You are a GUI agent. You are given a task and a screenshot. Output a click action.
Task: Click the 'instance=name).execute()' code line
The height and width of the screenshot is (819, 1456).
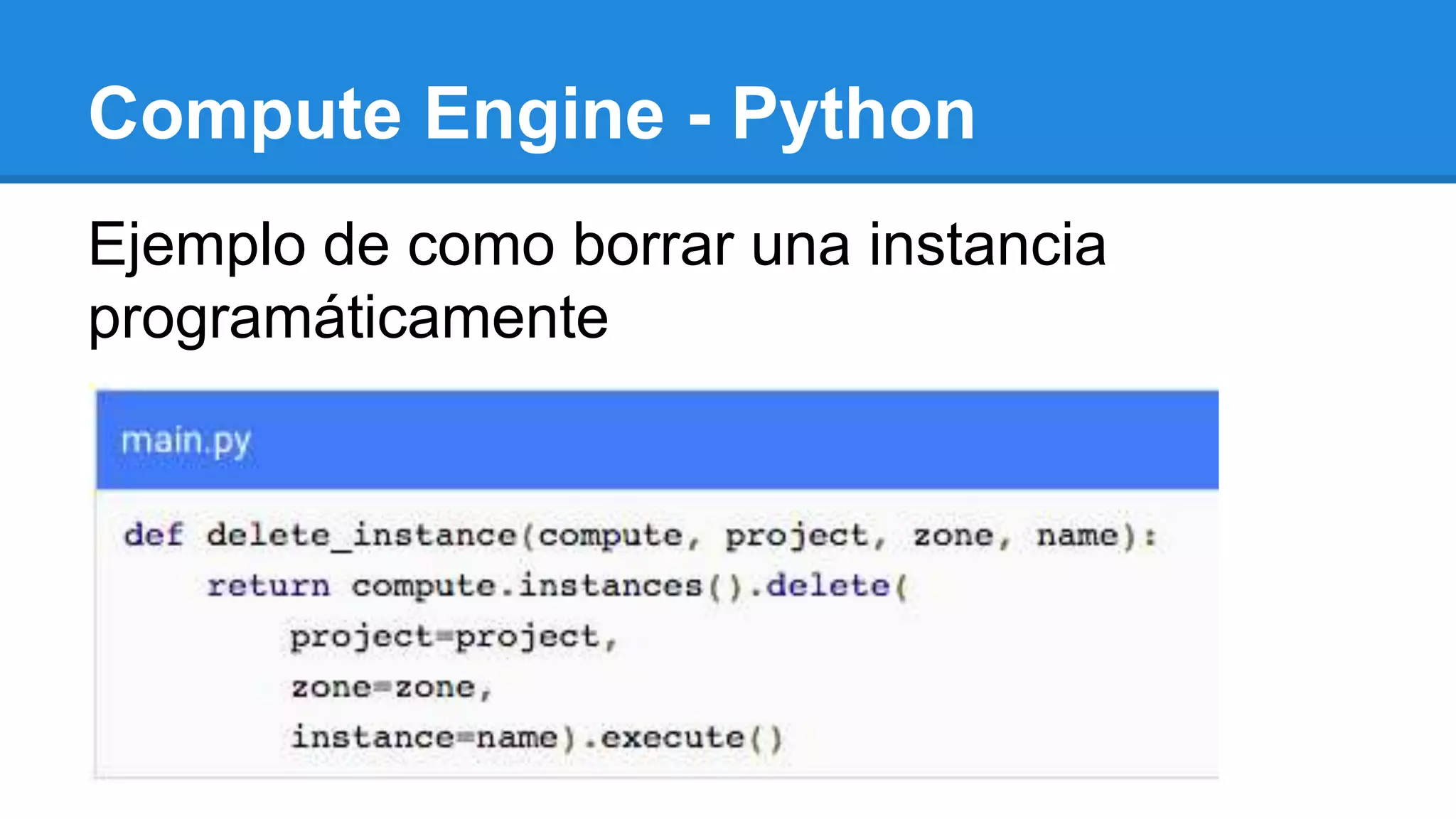coord(537,737)
